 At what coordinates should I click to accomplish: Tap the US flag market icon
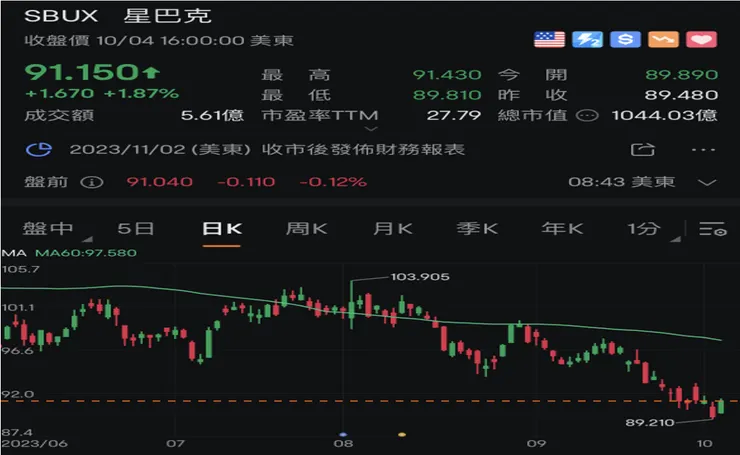(x=549, y=40)
